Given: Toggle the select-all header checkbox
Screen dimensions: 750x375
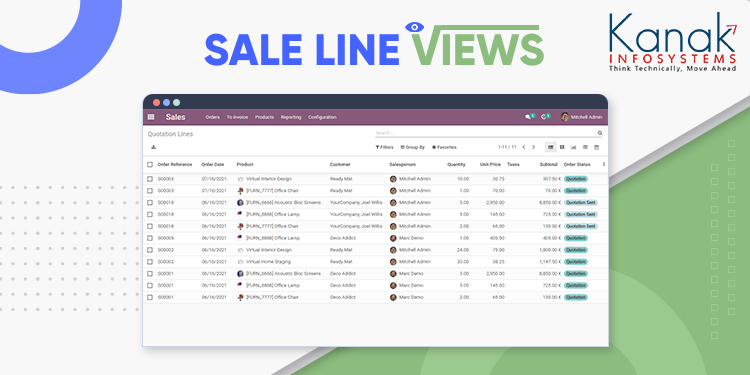Looking at the screenshot, I should [x=150, y=165].
